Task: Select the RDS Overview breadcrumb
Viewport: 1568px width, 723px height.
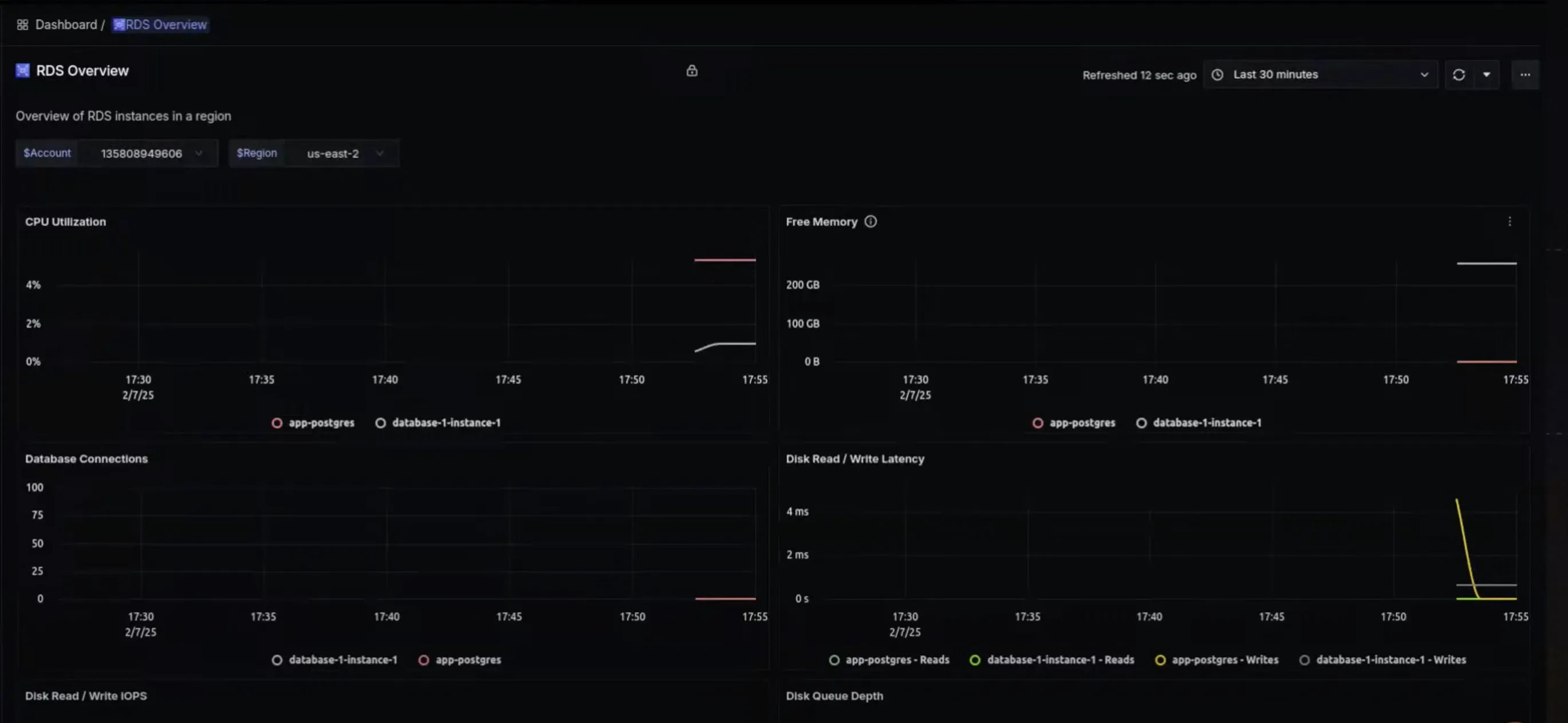Action: pos(161,25)
